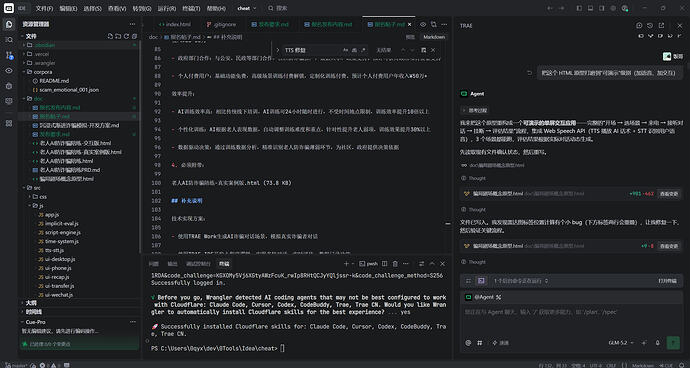Switch to the index.html editor tab
The image size is (690, 368).
pyautogui.click(x=175, y=25)
